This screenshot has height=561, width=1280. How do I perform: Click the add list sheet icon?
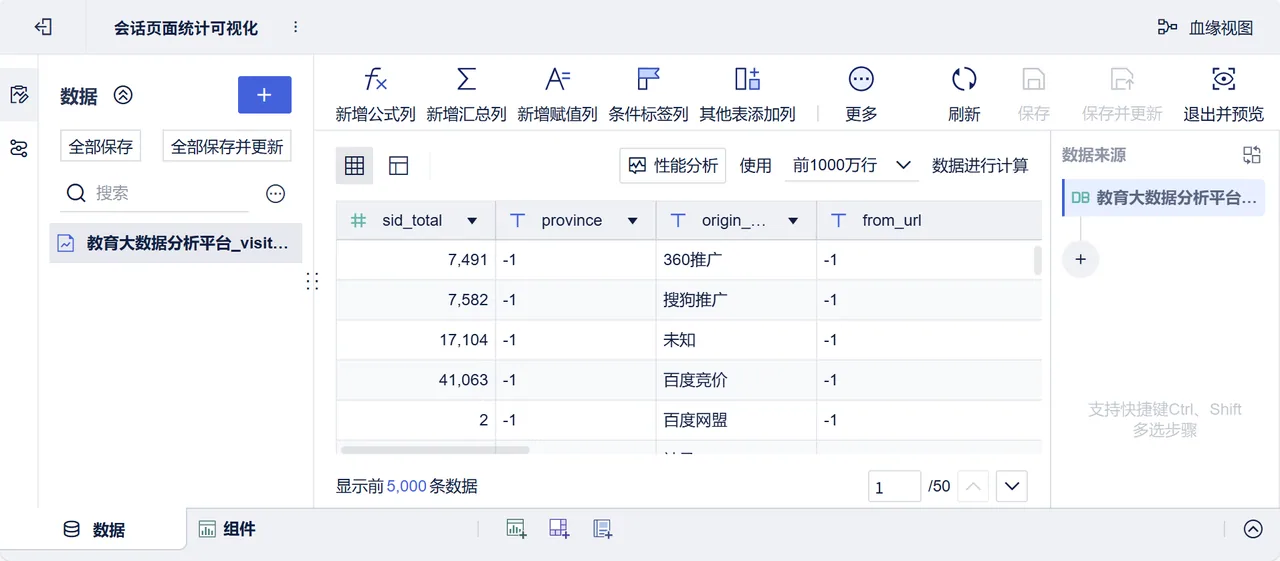click(x=602, y=529)
